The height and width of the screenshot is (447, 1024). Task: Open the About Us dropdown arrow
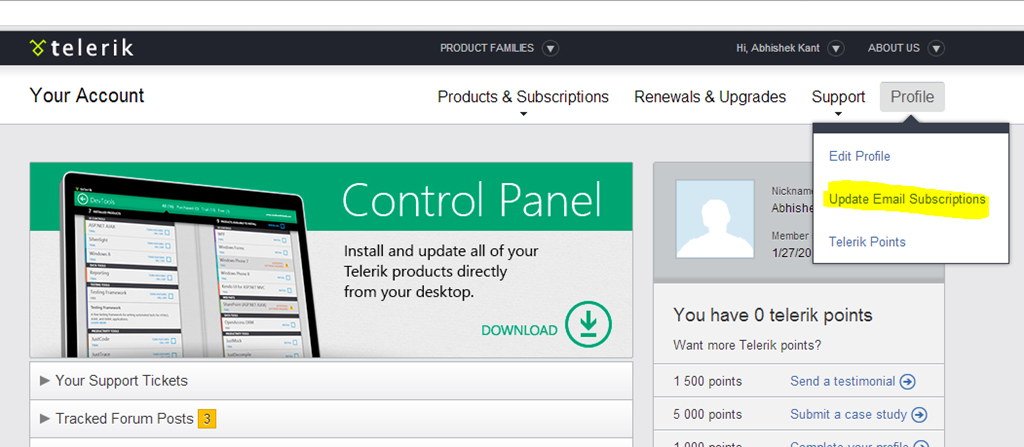(x=936, y=48)
